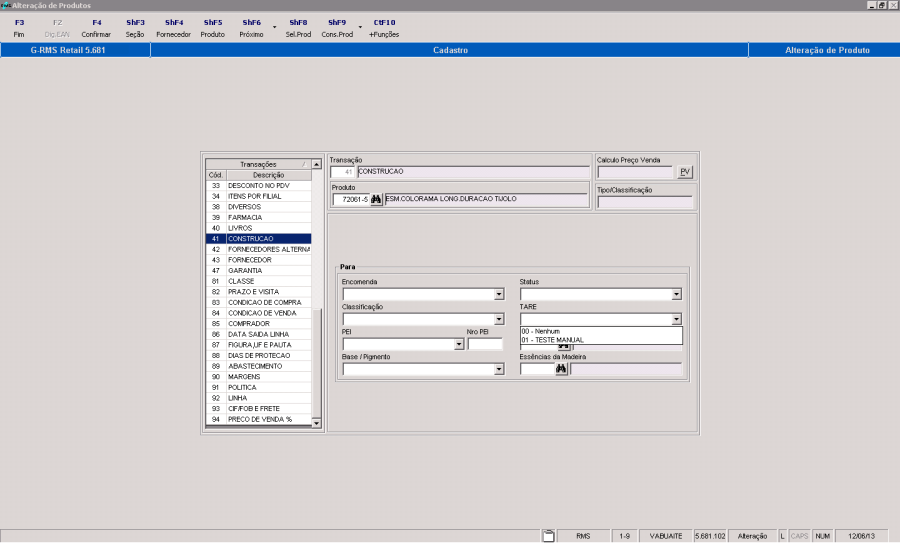Select row 94 PRECO DE VENDA %
Image resolution: width=900 pixels, height=546 pixels.
(x=258, y=419)
